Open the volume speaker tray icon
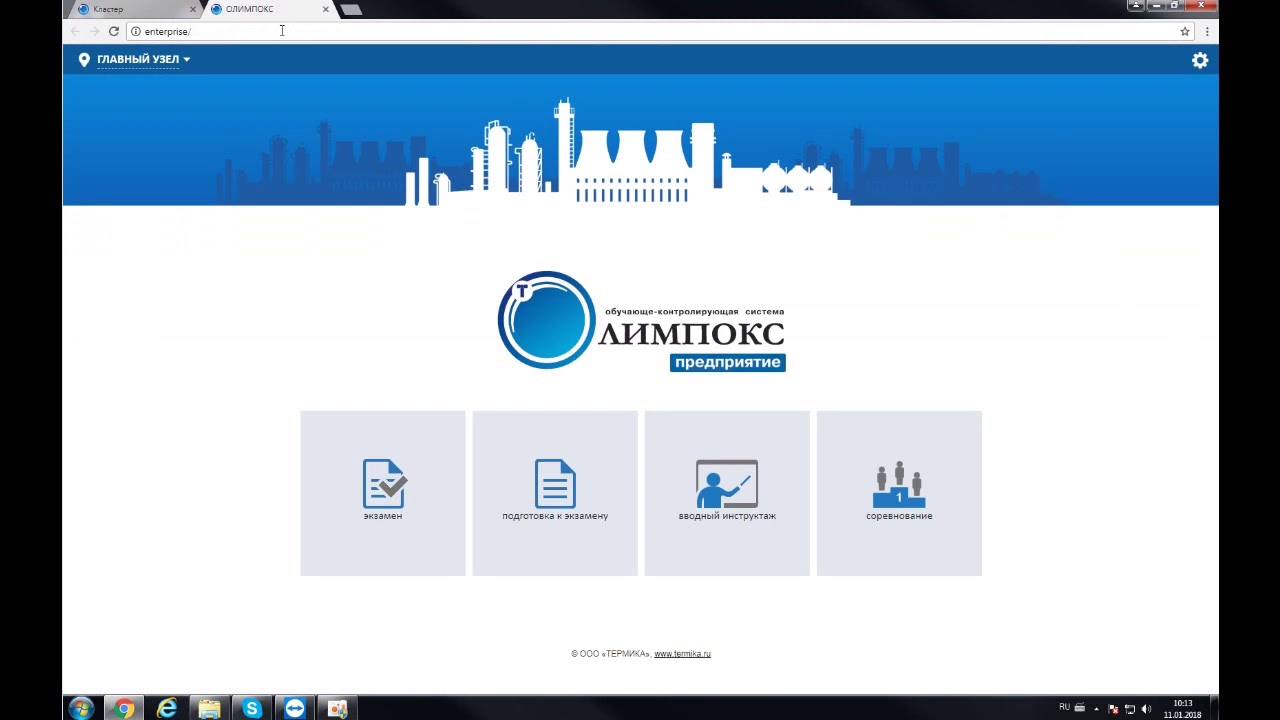 (1146, 709)
